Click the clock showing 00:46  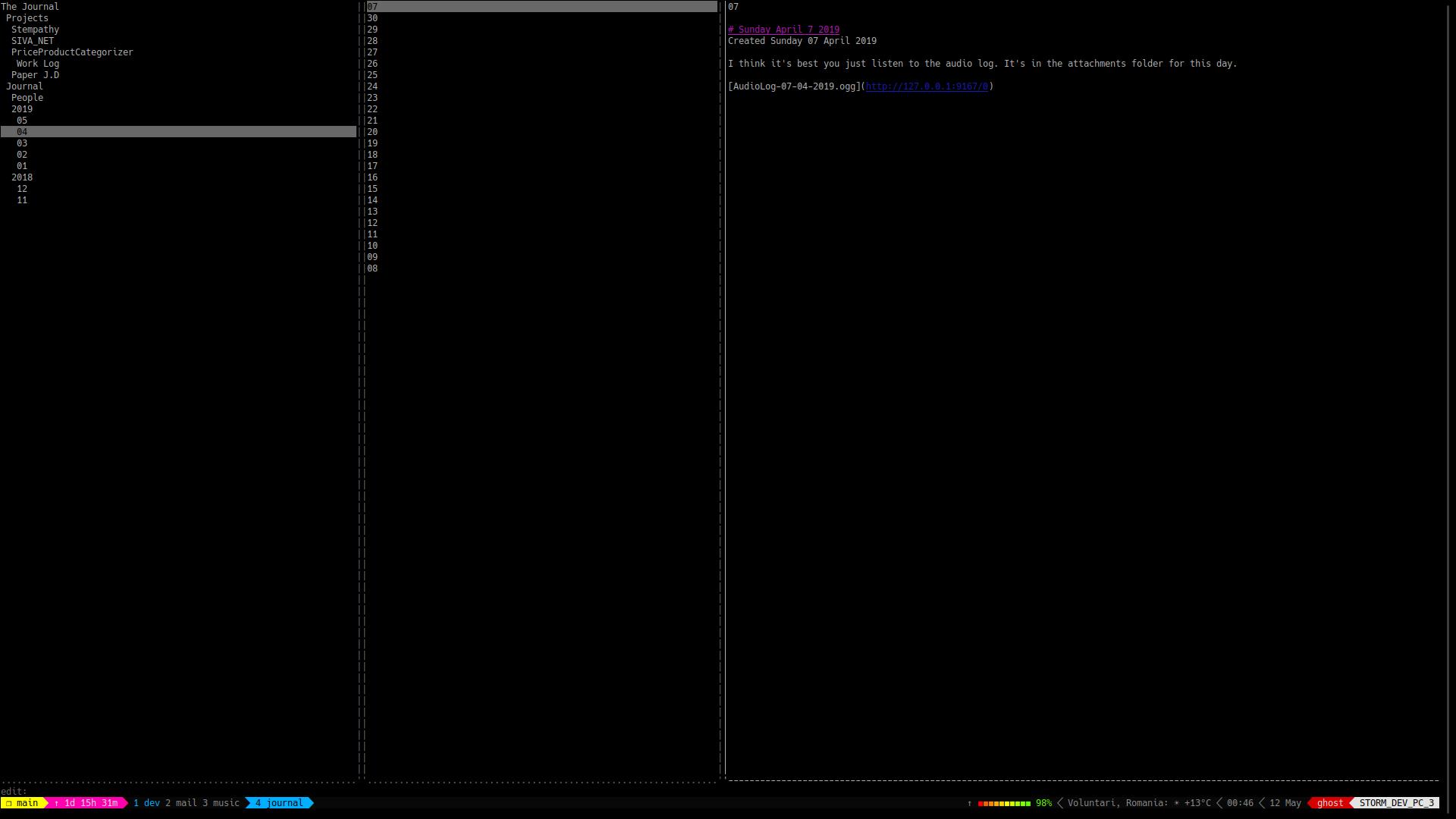click(x=1239, y=802)
